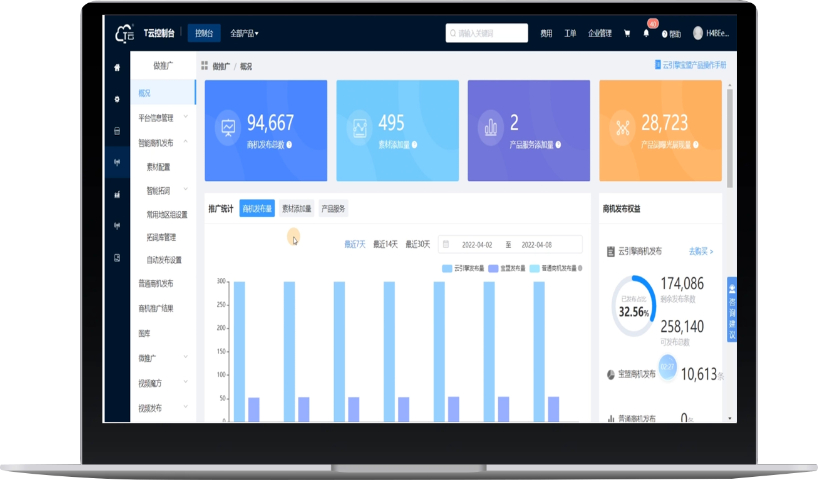Open notifications bell with red badge
The height and width of the screenshot is (480, 818).
[646, 33]
